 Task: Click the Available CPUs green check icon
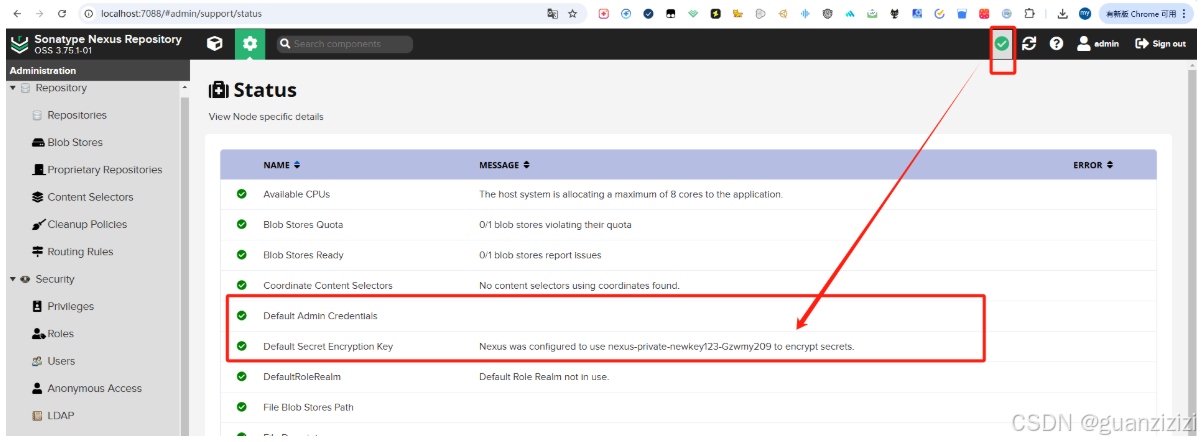pyautogui.click(x=241, y=194)
